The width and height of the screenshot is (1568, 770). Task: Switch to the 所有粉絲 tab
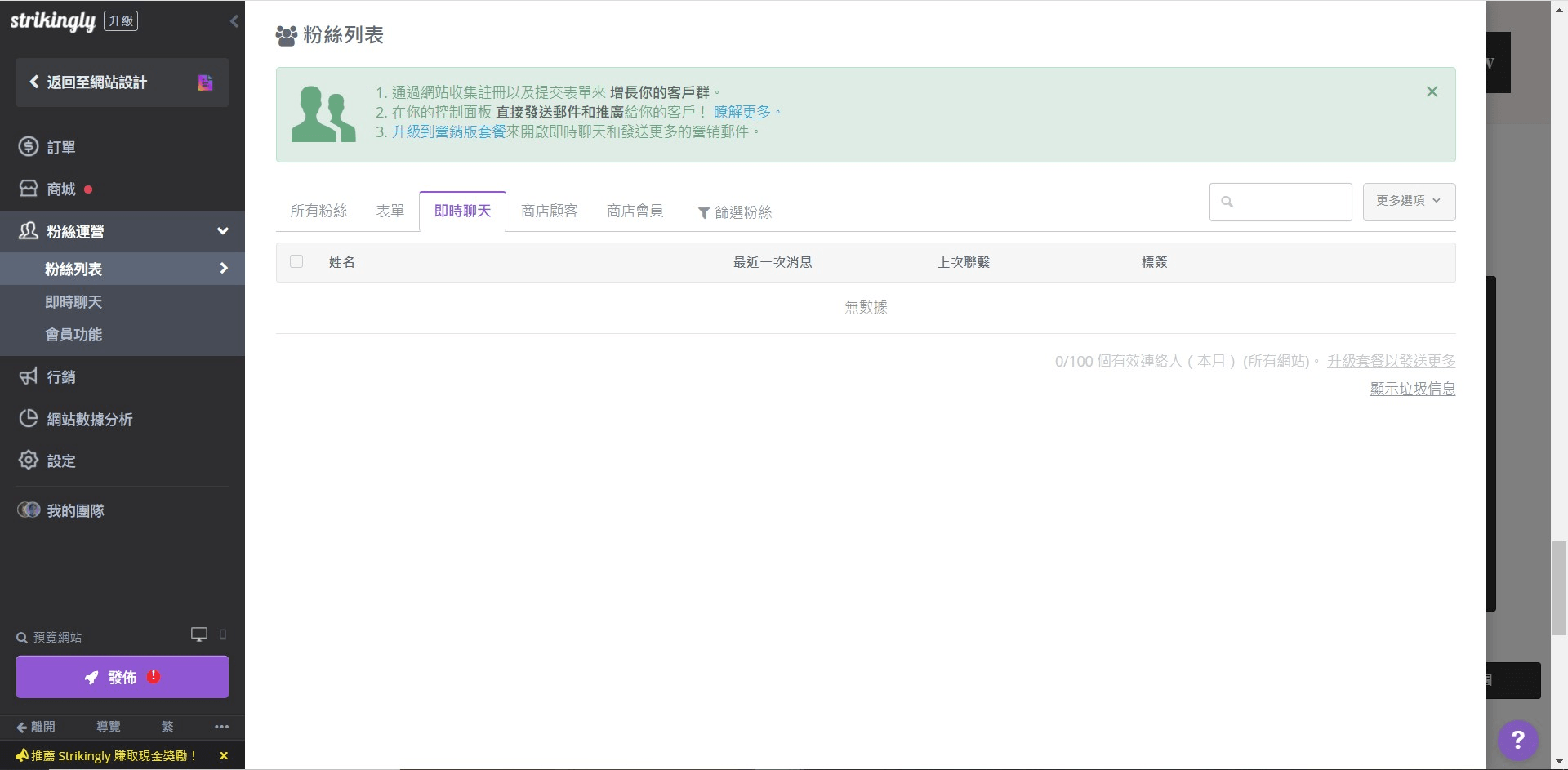coord(318,211)
